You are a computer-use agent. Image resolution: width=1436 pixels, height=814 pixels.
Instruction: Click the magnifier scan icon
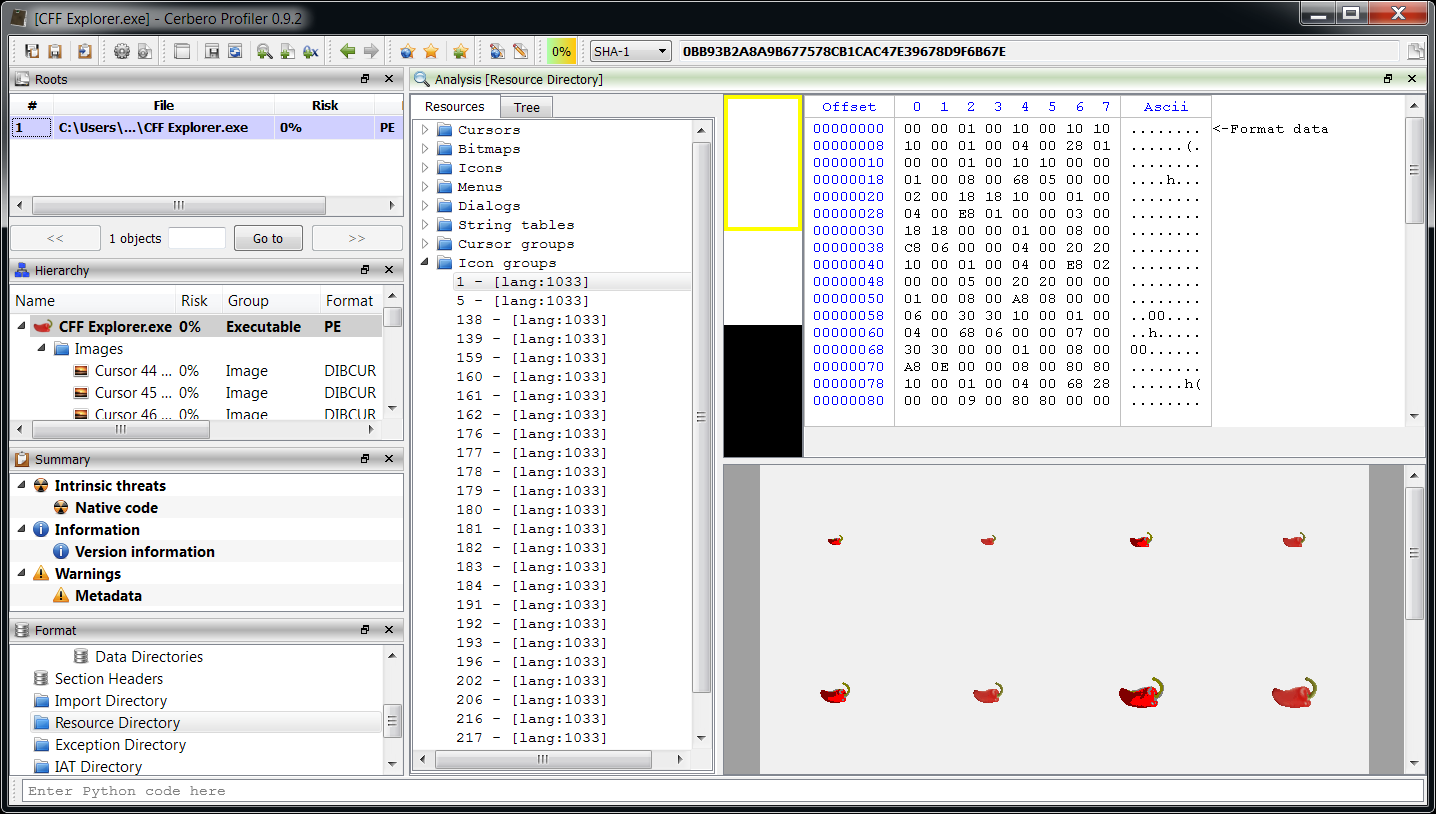tap(265, 51)
